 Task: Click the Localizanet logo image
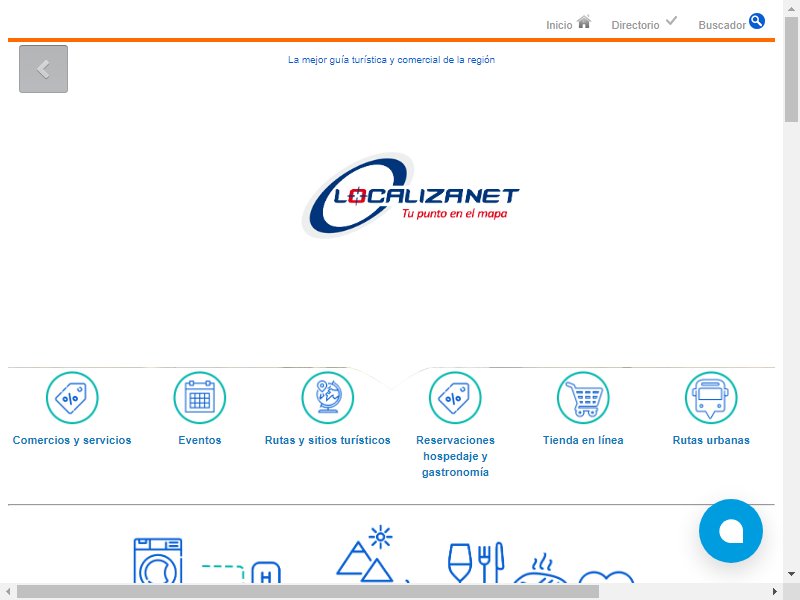(x=411, y=195)
